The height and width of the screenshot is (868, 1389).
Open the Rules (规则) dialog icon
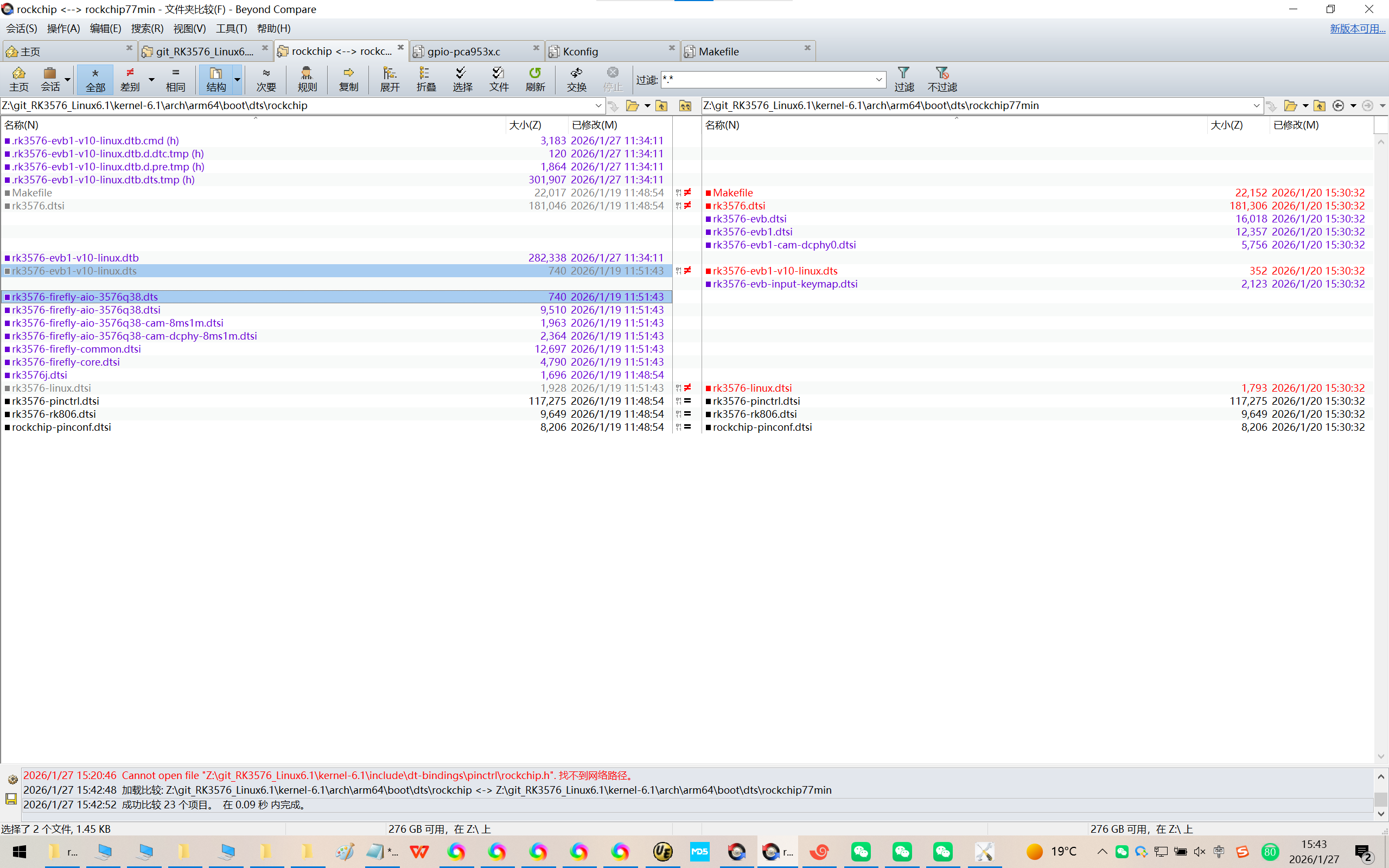tap(307, 79)
